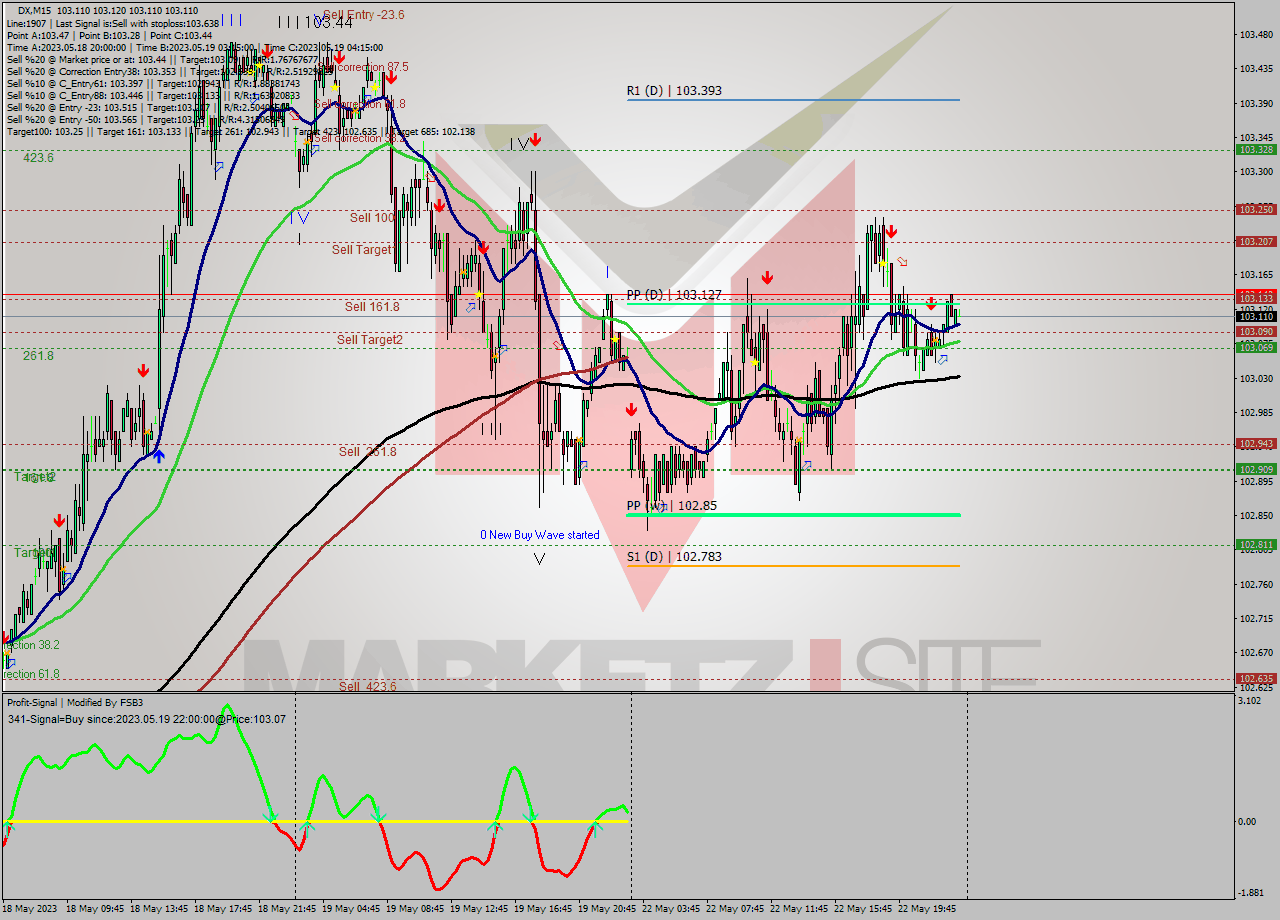
Task: Click the 102.760 price on the right axis
Action: coord(1256,584)
